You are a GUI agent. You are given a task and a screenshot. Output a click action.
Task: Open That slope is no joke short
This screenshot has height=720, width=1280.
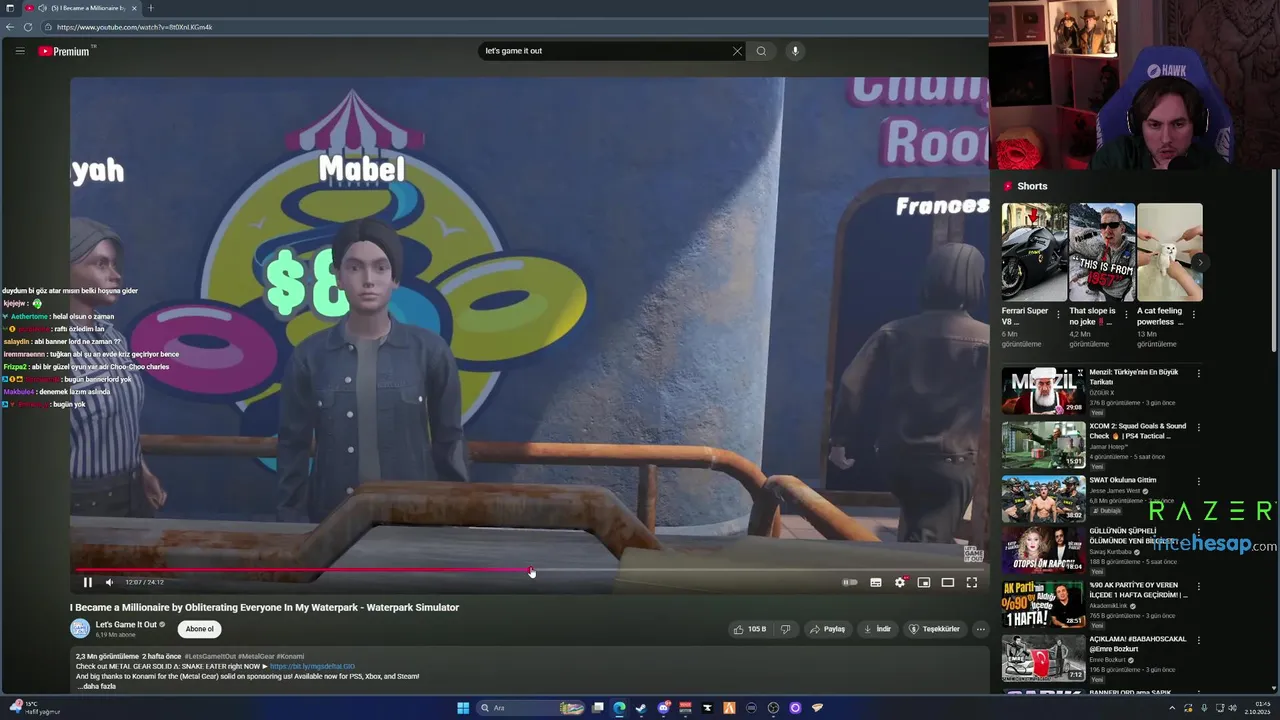tap(1102, 252)
